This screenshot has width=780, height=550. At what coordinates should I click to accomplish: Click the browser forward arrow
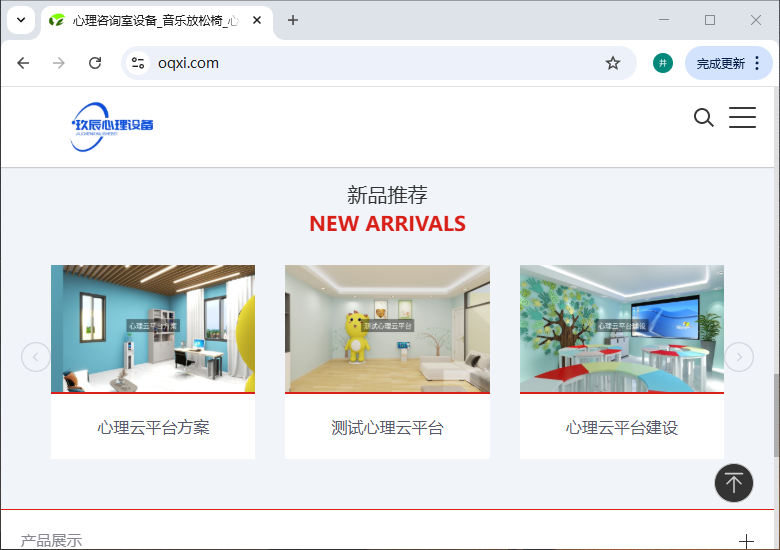coord(59,63)
